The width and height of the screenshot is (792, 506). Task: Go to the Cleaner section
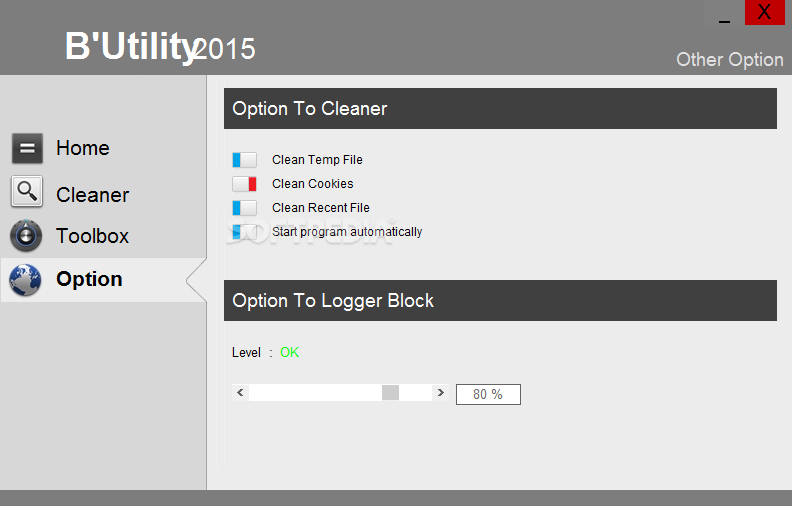point(92,195)
